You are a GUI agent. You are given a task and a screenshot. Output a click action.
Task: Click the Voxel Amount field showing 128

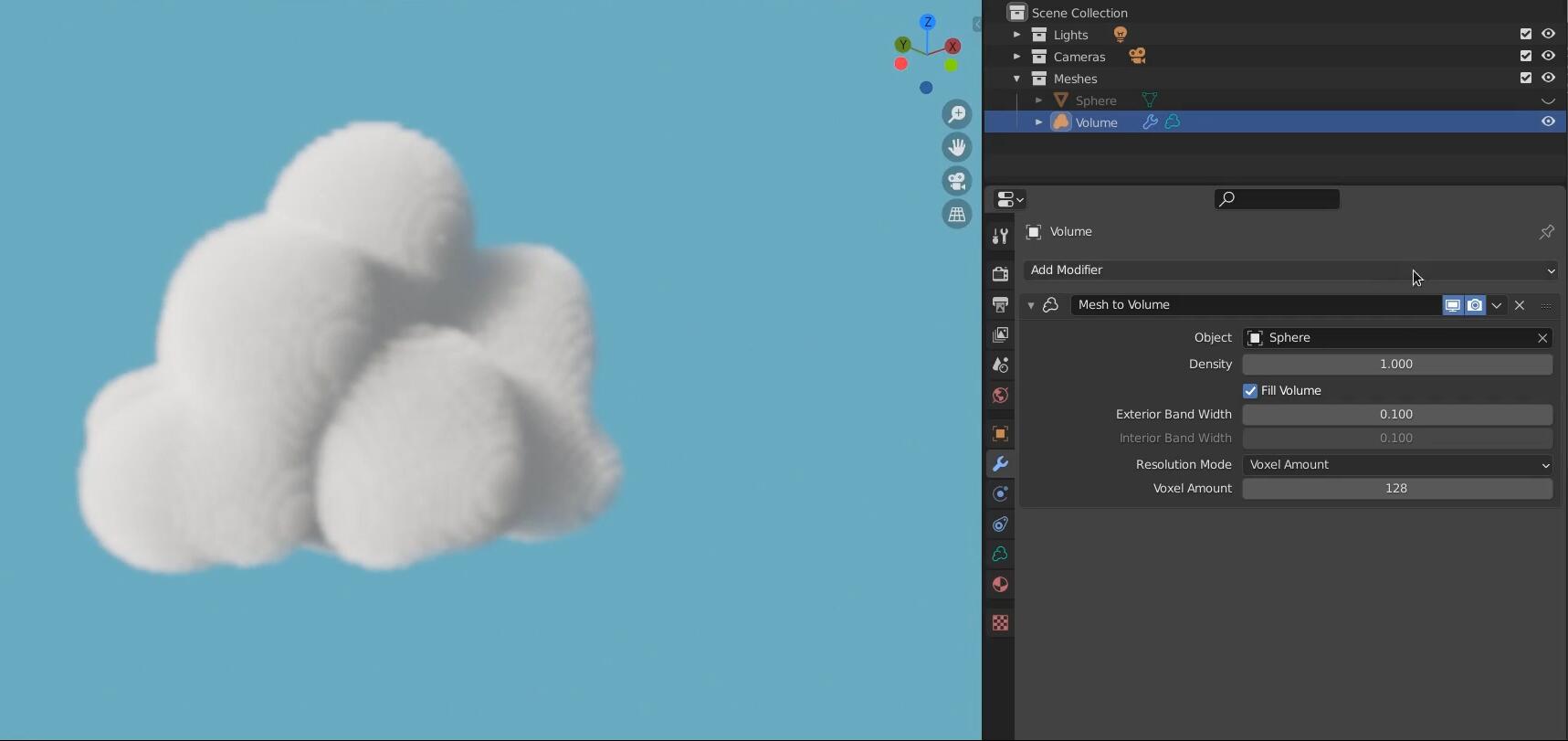pyautogui.click(x=1397, y=489)
